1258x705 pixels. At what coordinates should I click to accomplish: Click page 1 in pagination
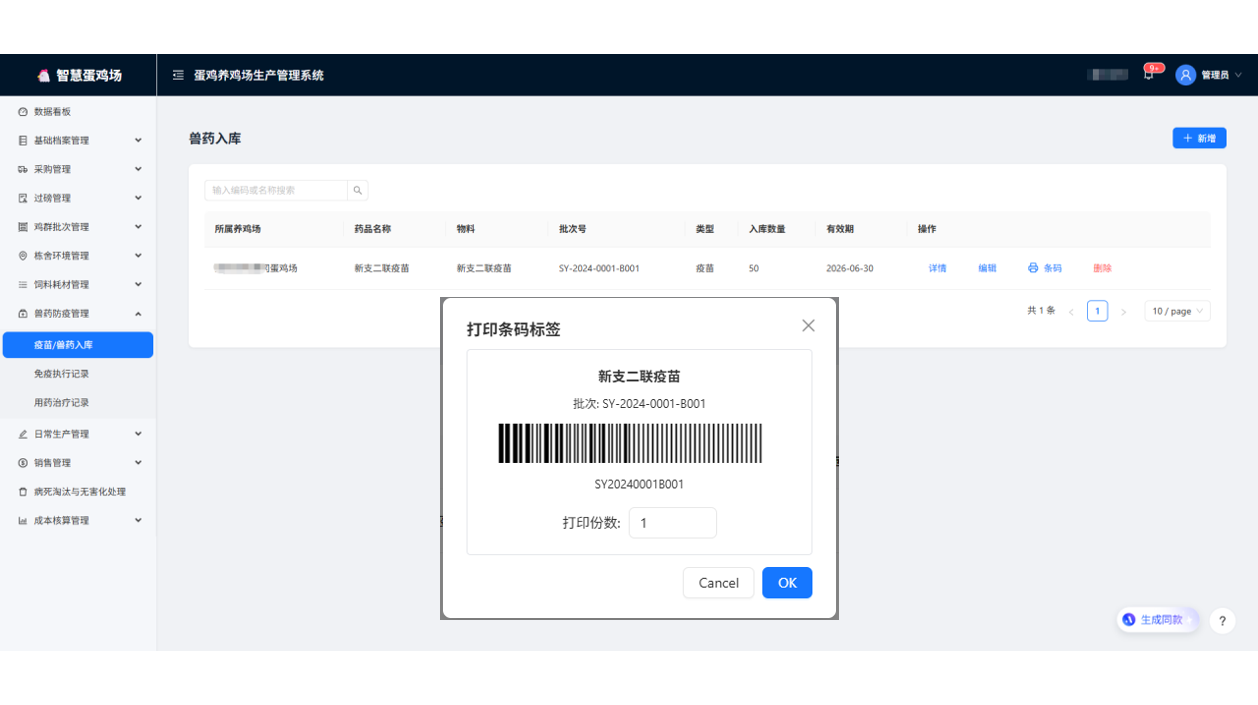click(x=1097, y=311)
